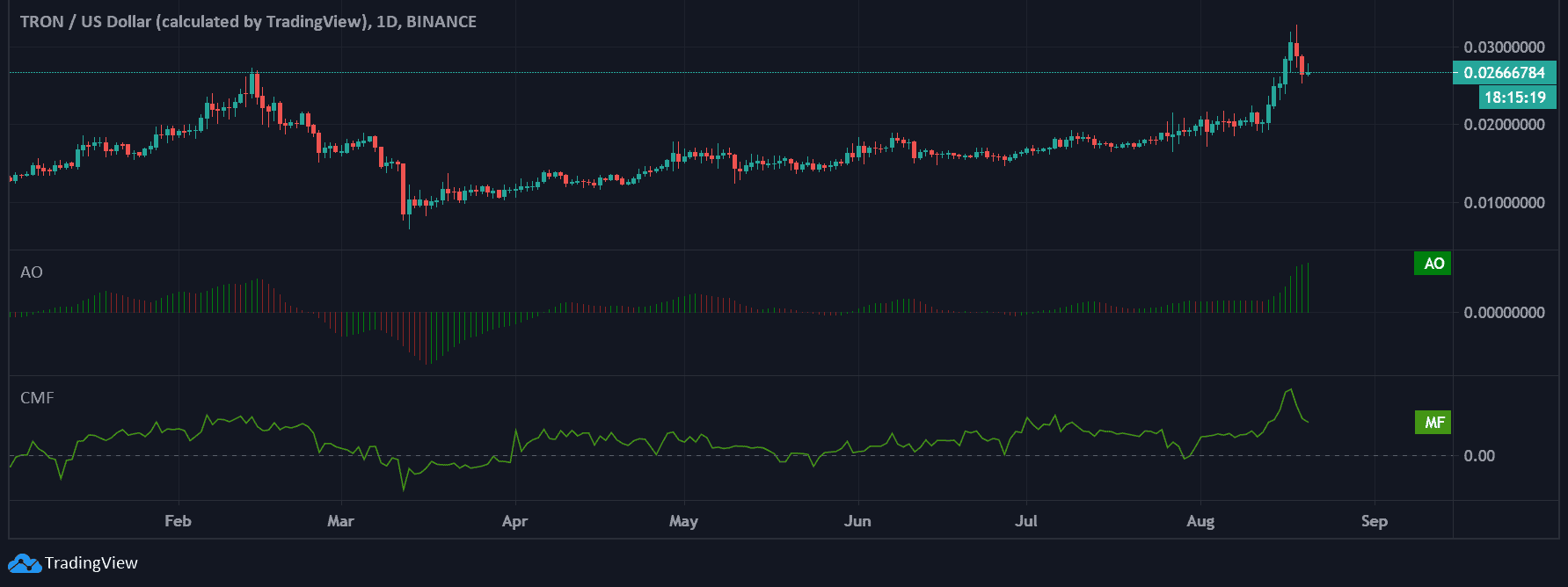Click the 0.03000000 price axis label

1504,47
